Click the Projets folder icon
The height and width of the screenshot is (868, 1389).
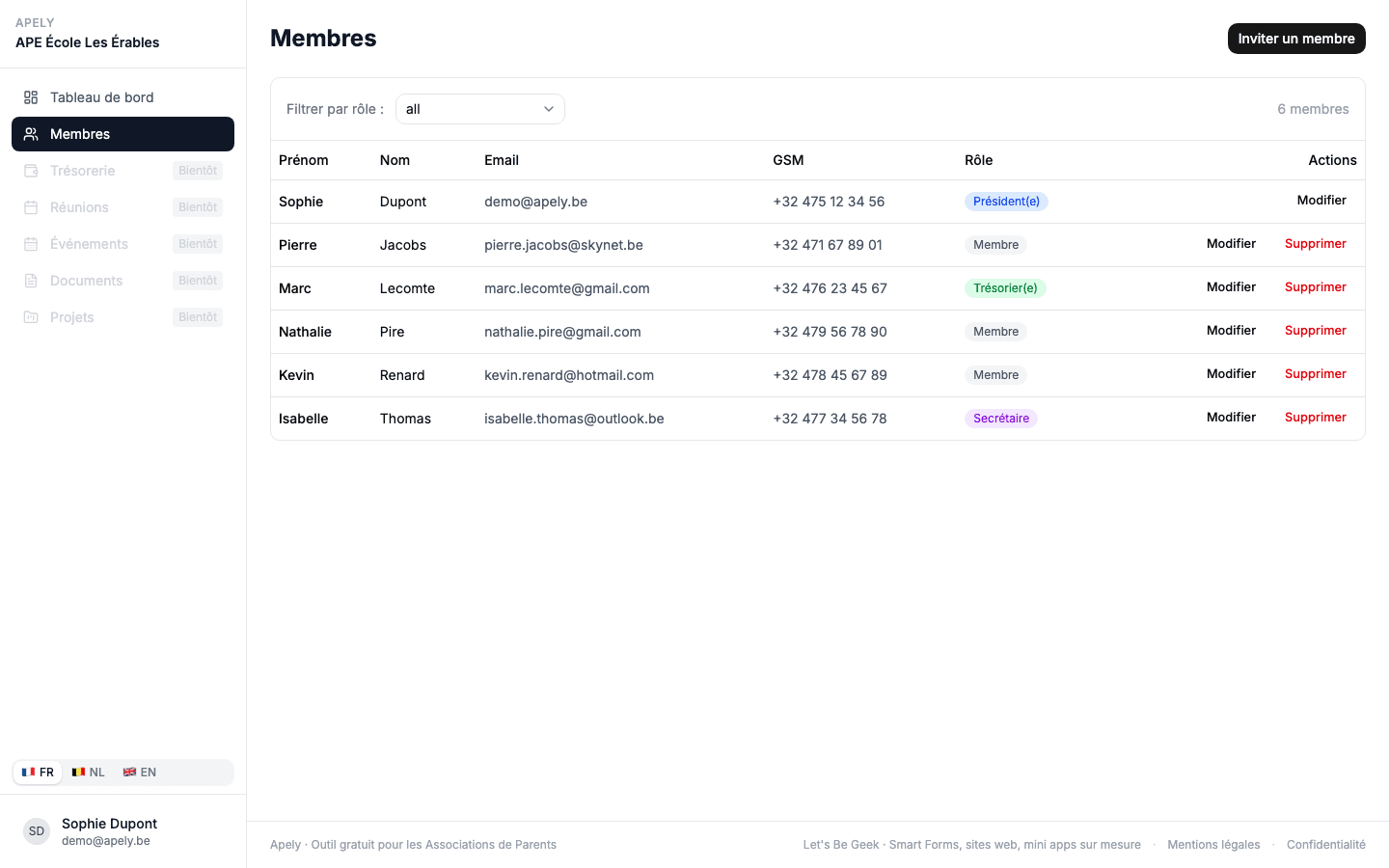click(31, 317)
